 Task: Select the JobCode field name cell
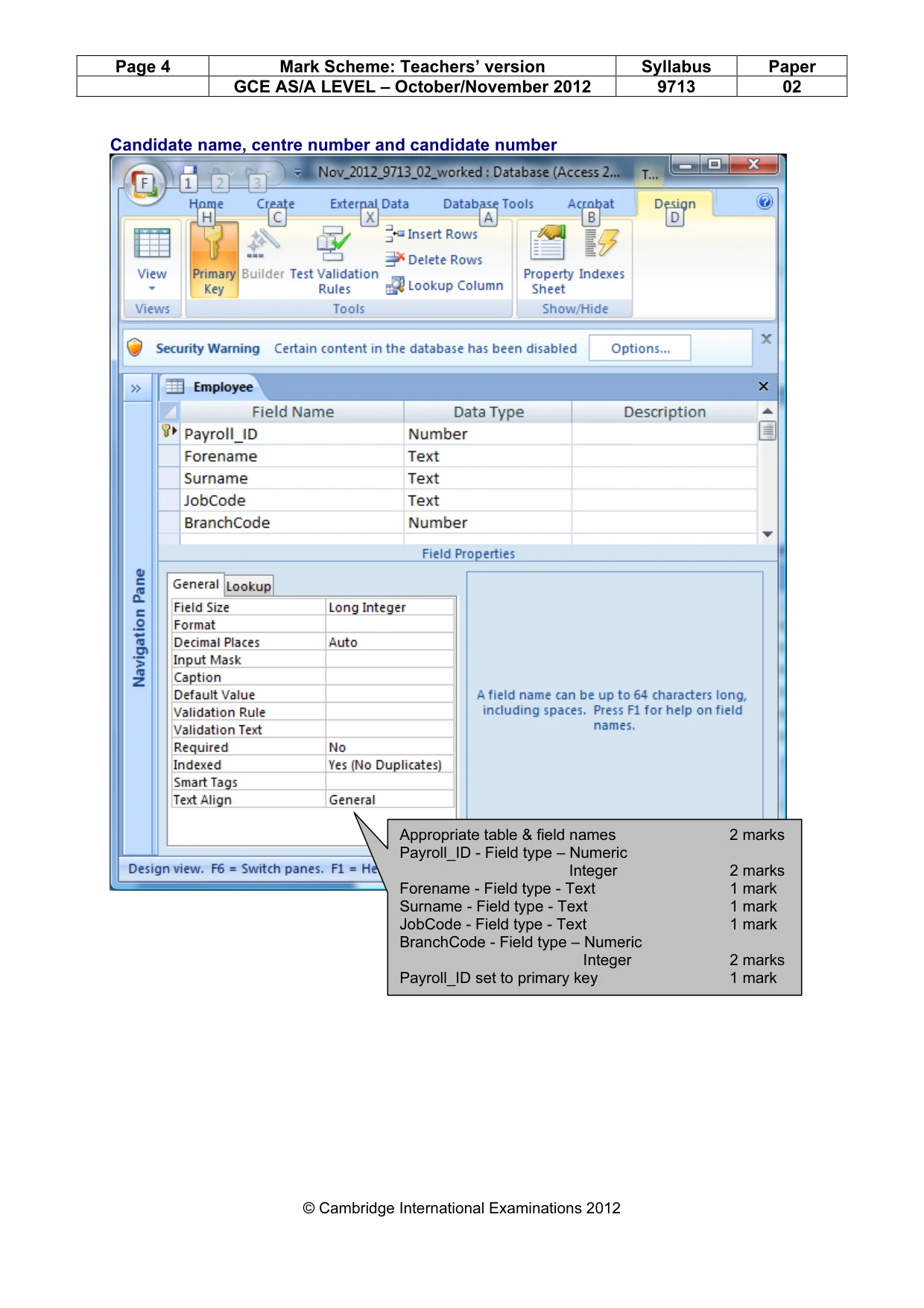[292, 501]
